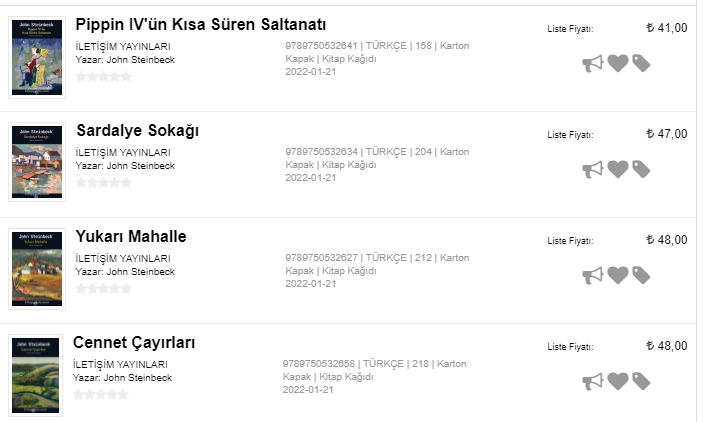Open the Cennet Çayırları book title

(134, 344)
